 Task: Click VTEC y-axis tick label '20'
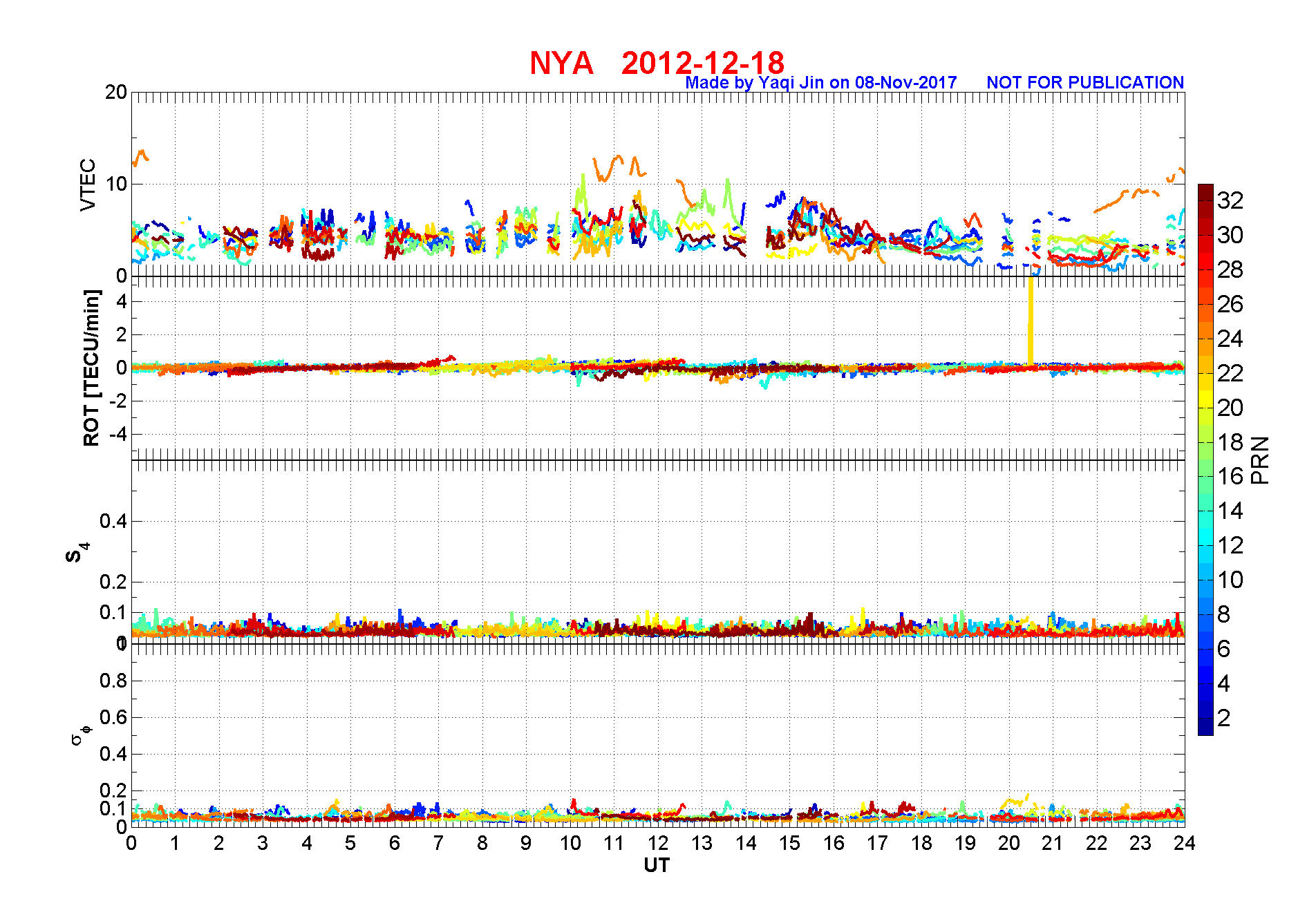115,92
